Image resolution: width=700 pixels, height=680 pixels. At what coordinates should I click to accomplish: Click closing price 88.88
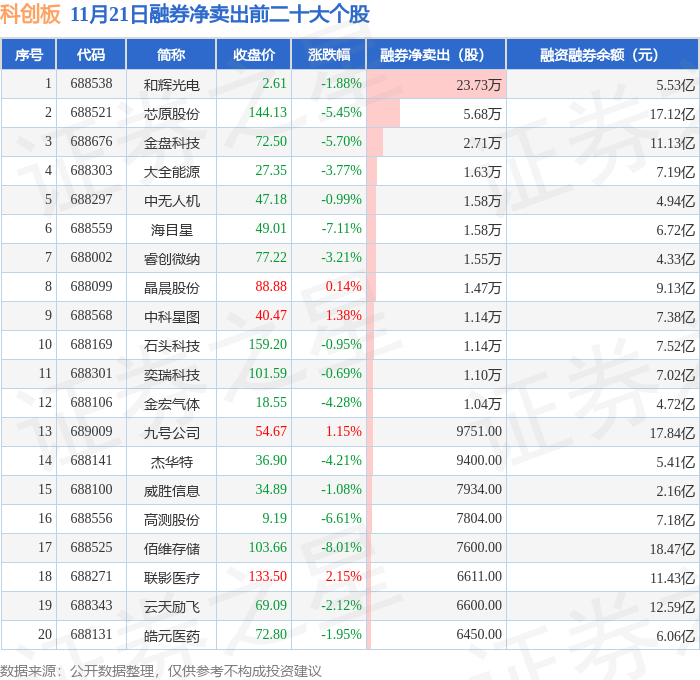tap(271, 287)
